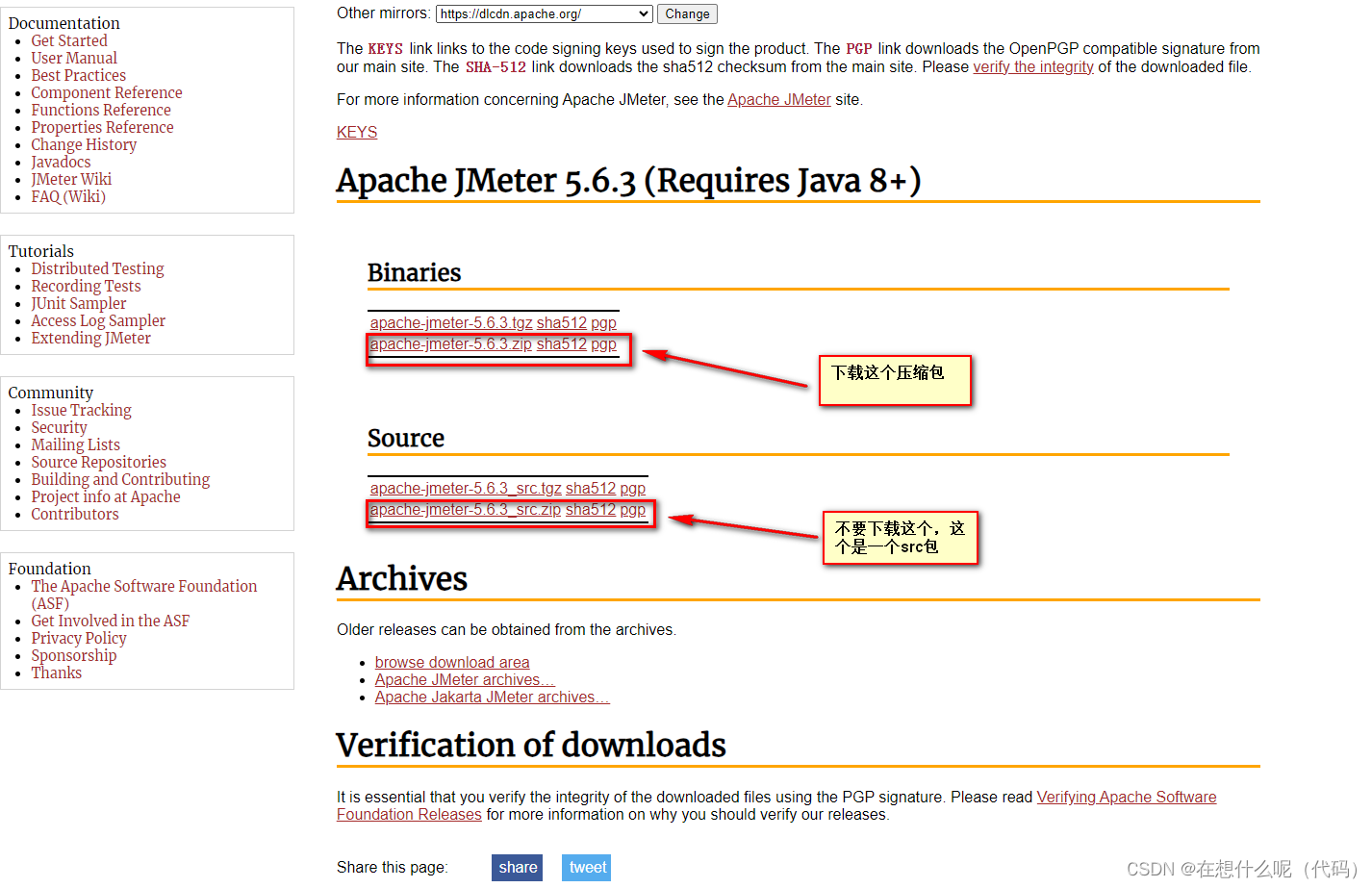Open Building and Contributing page
The width and height of the screenshot is (1372, 888).
(120, 480)
